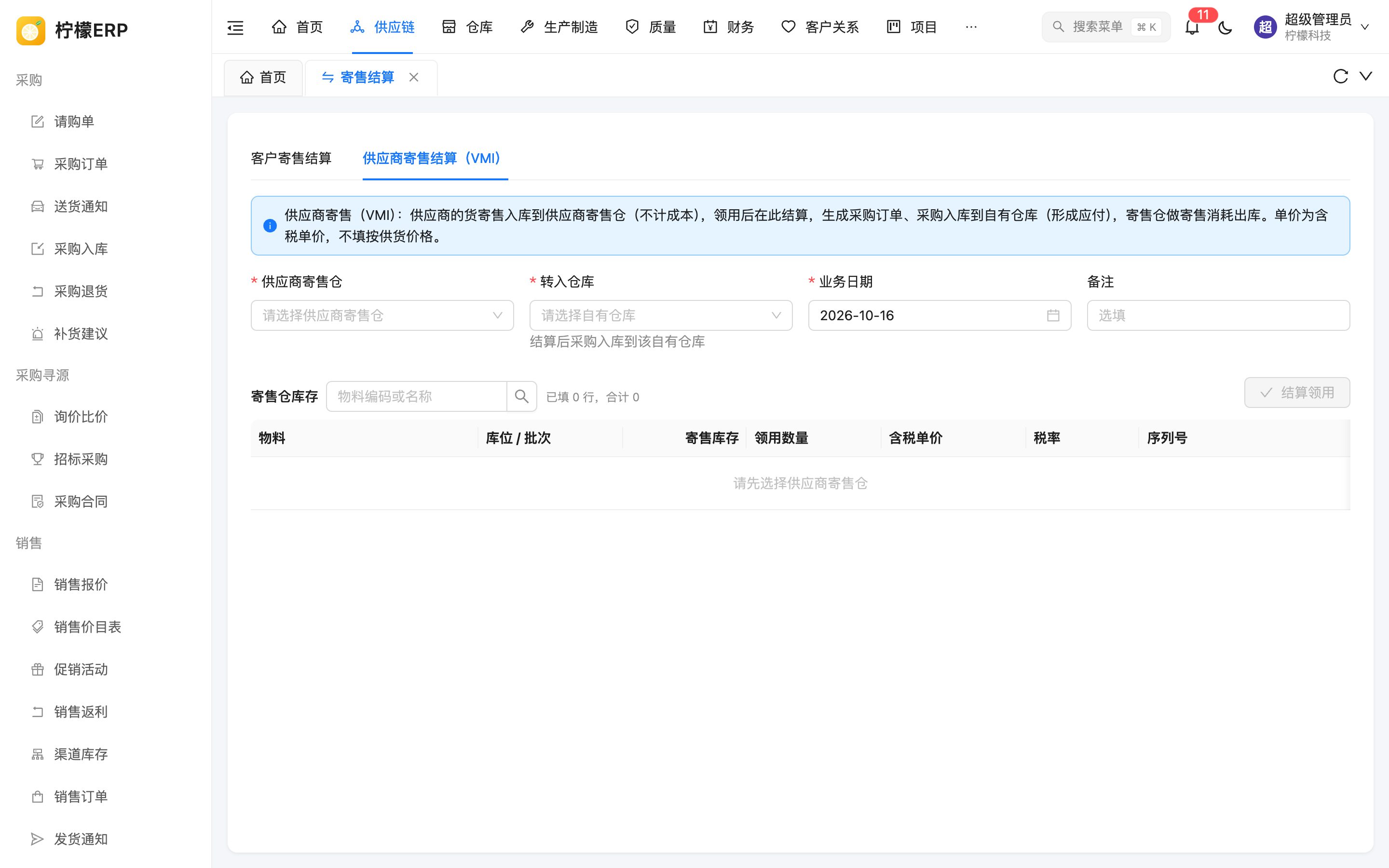The width and height of the screenshot is (1389, 868).
Task: Switch to the 首页 page tab
Action: tap(263, 78)
